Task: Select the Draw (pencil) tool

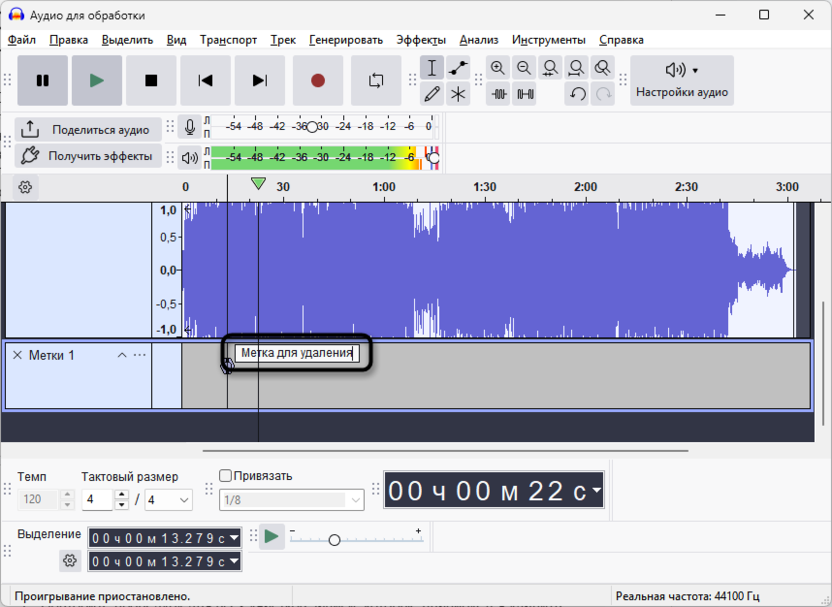Action: (x=432, y=94)
